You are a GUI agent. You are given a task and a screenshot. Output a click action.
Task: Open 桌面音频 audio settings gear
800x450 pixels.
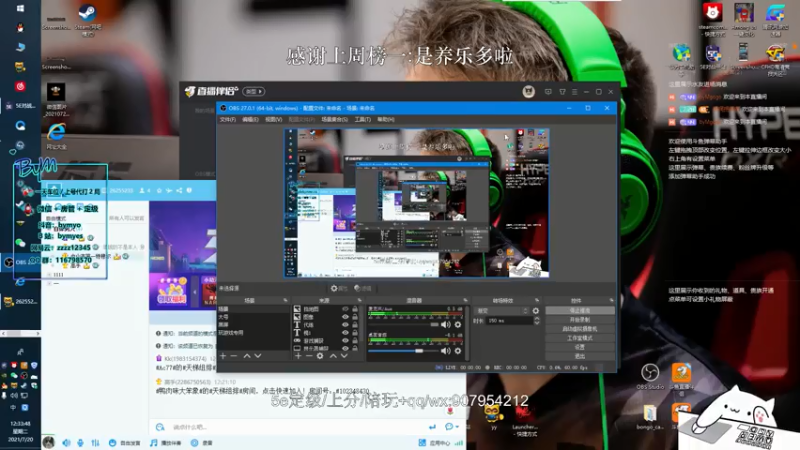tap(458, 351)
